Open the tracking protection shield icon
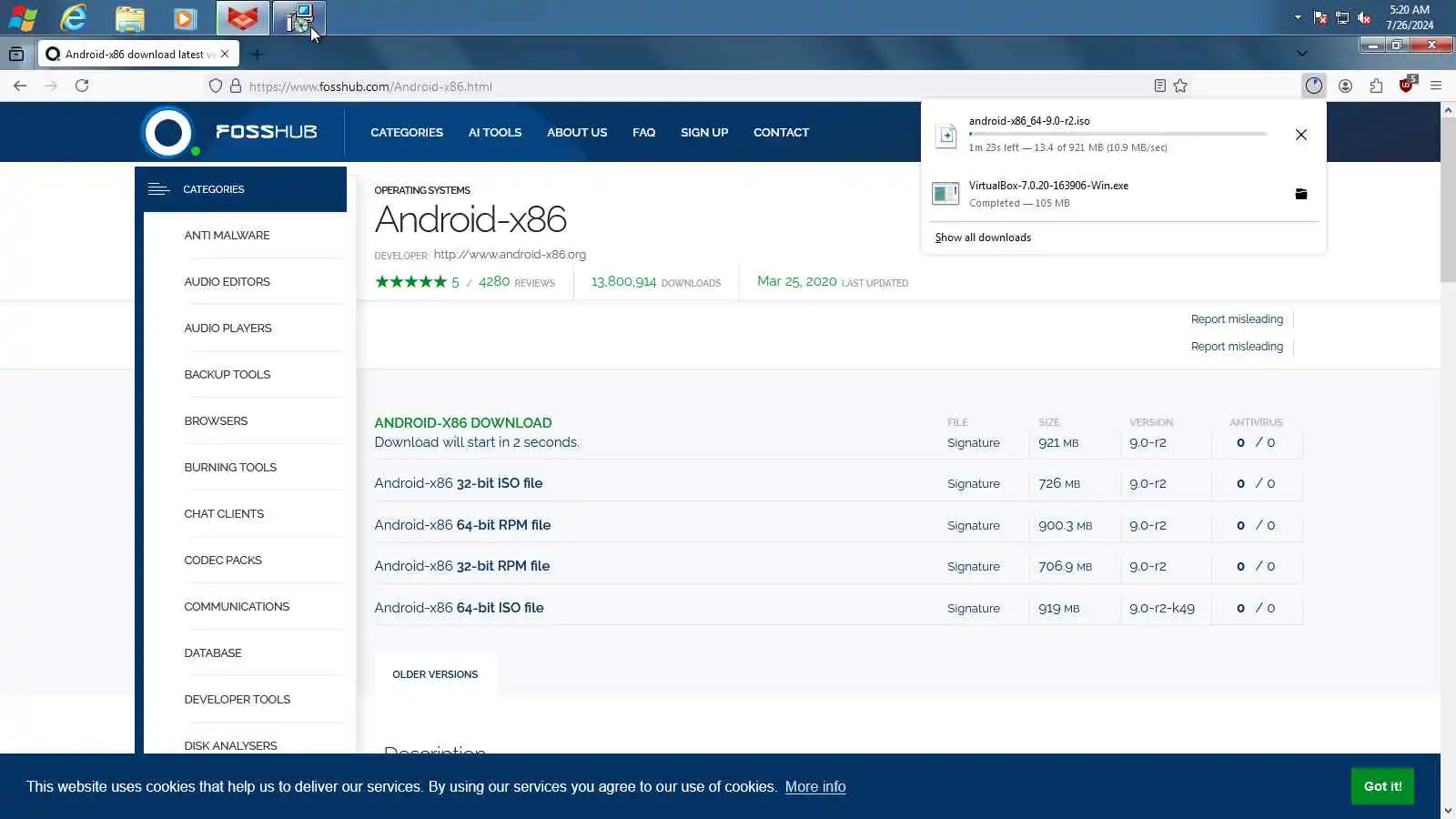This screenshot has height=819, width=1456. [x=216, y=86]
